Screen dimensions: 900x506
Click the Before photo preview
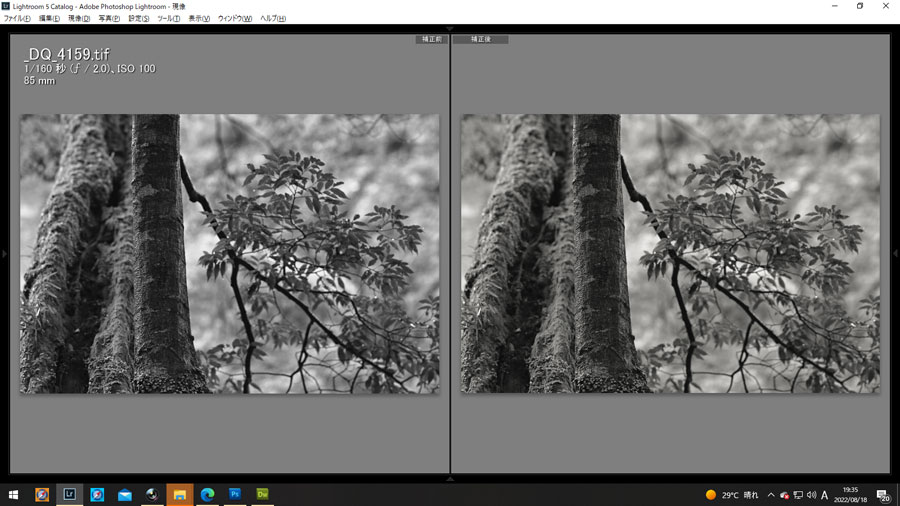pos(229,253)
